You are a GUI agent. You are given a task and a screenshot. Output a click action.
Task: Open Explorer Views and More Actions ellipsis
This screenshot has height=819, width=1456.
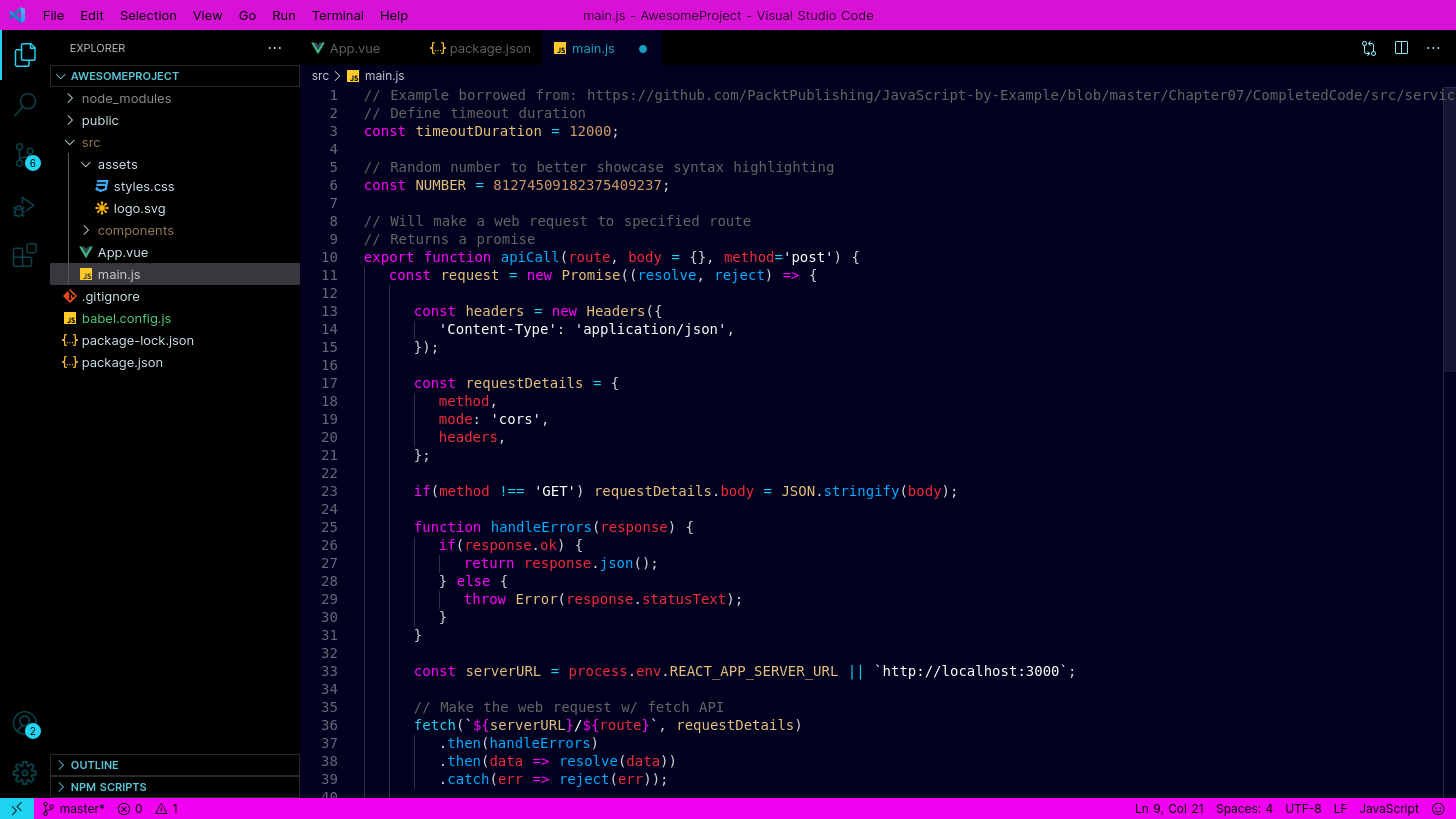275,48
